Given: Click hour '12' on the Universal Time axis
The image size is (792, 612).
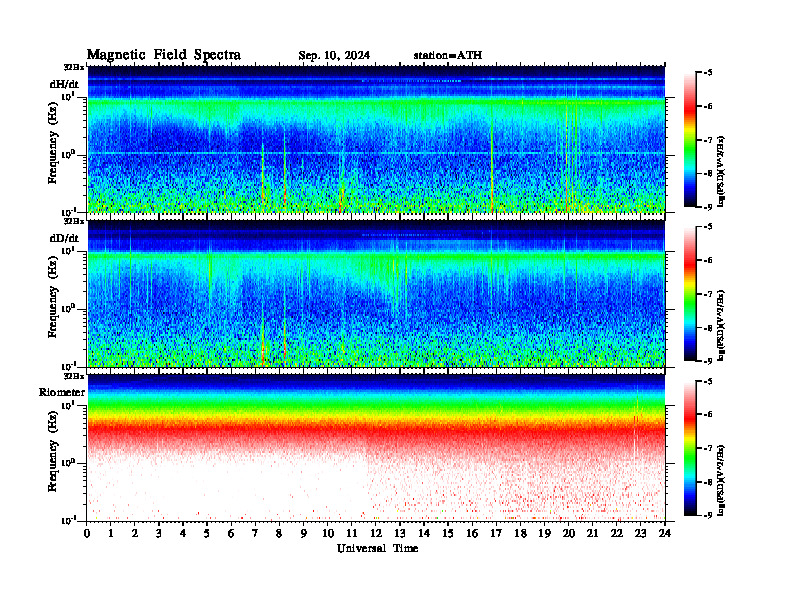Looking at the screenshot, I should pyautogui.click(x=376, y=533).
